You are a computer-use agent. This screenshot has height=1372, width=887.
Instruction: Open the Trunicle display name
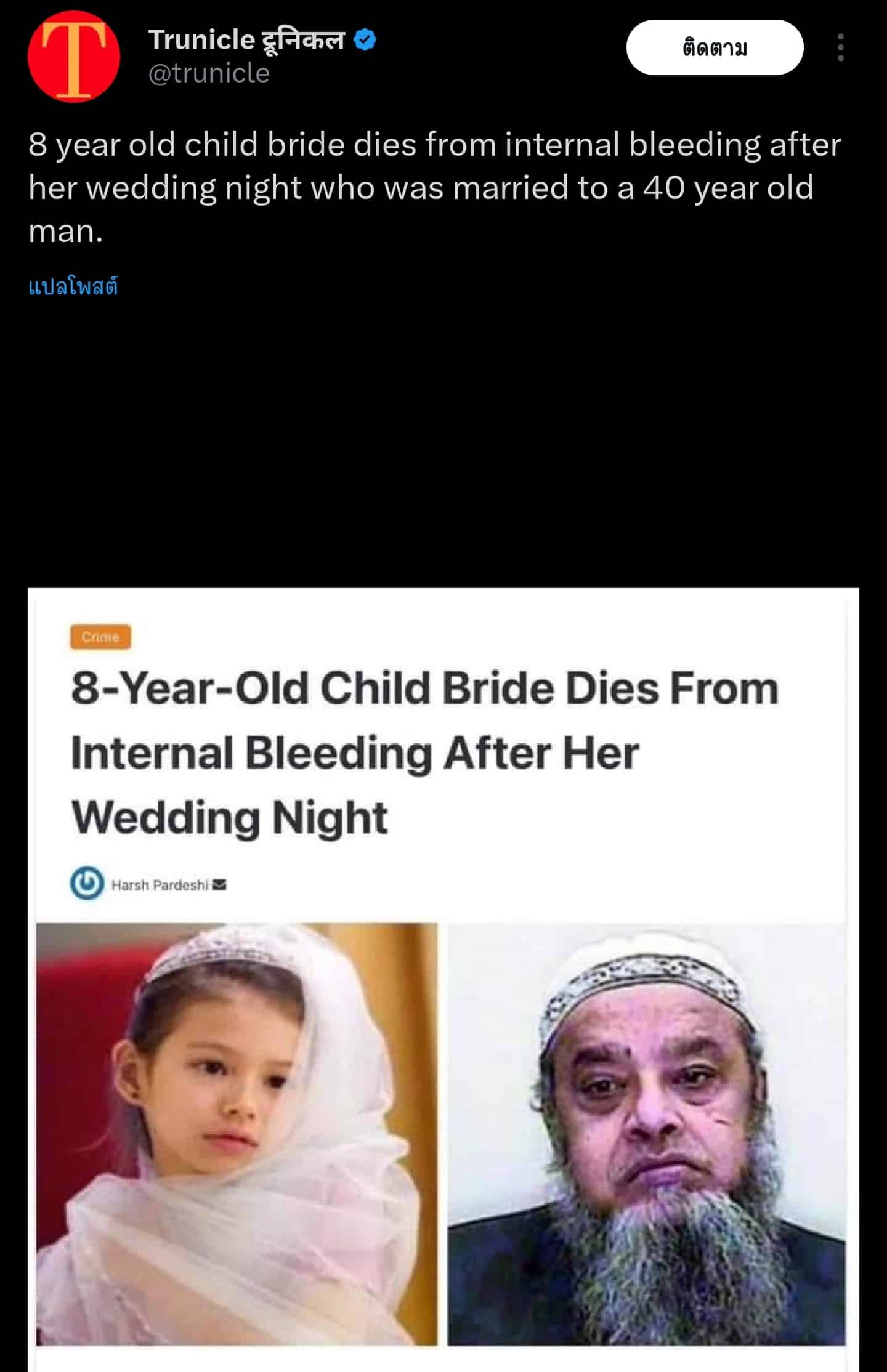(246, 41)
